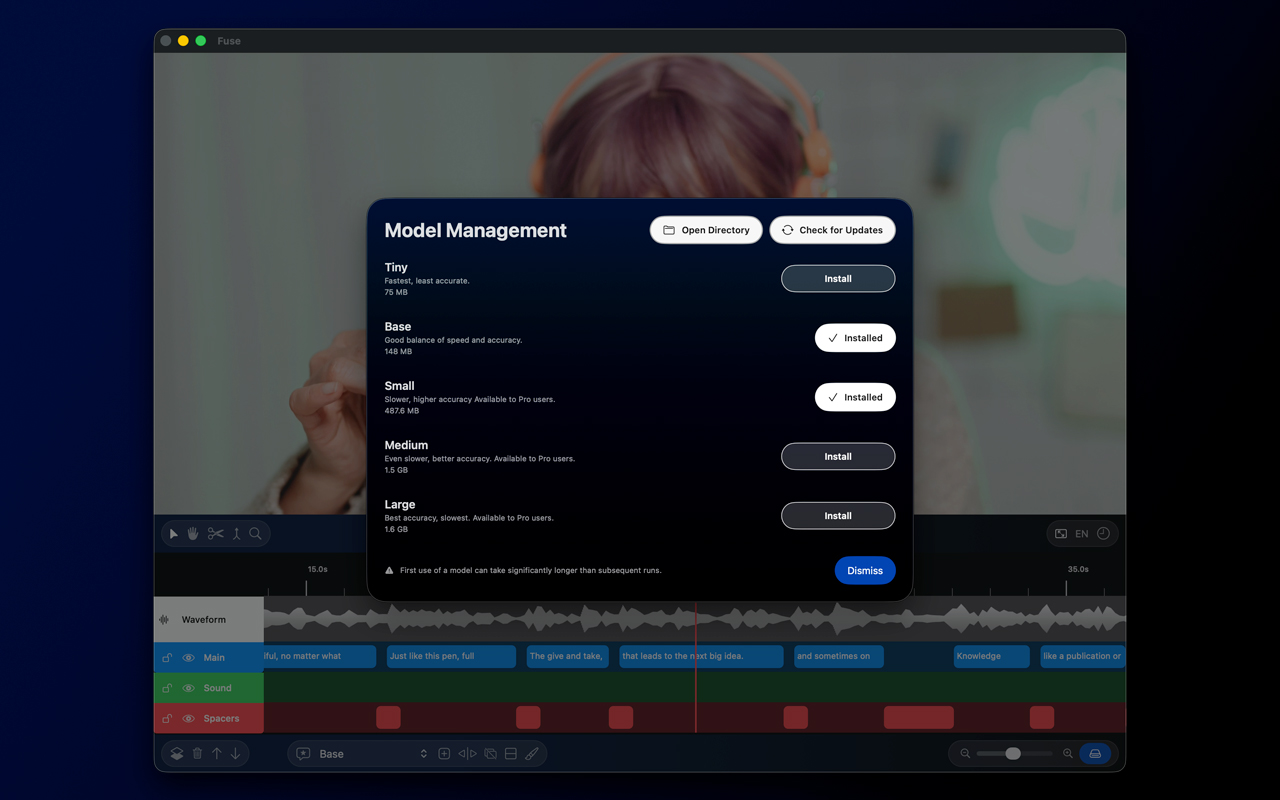
Task: Click Check for Updates
Action: point(832,230)
